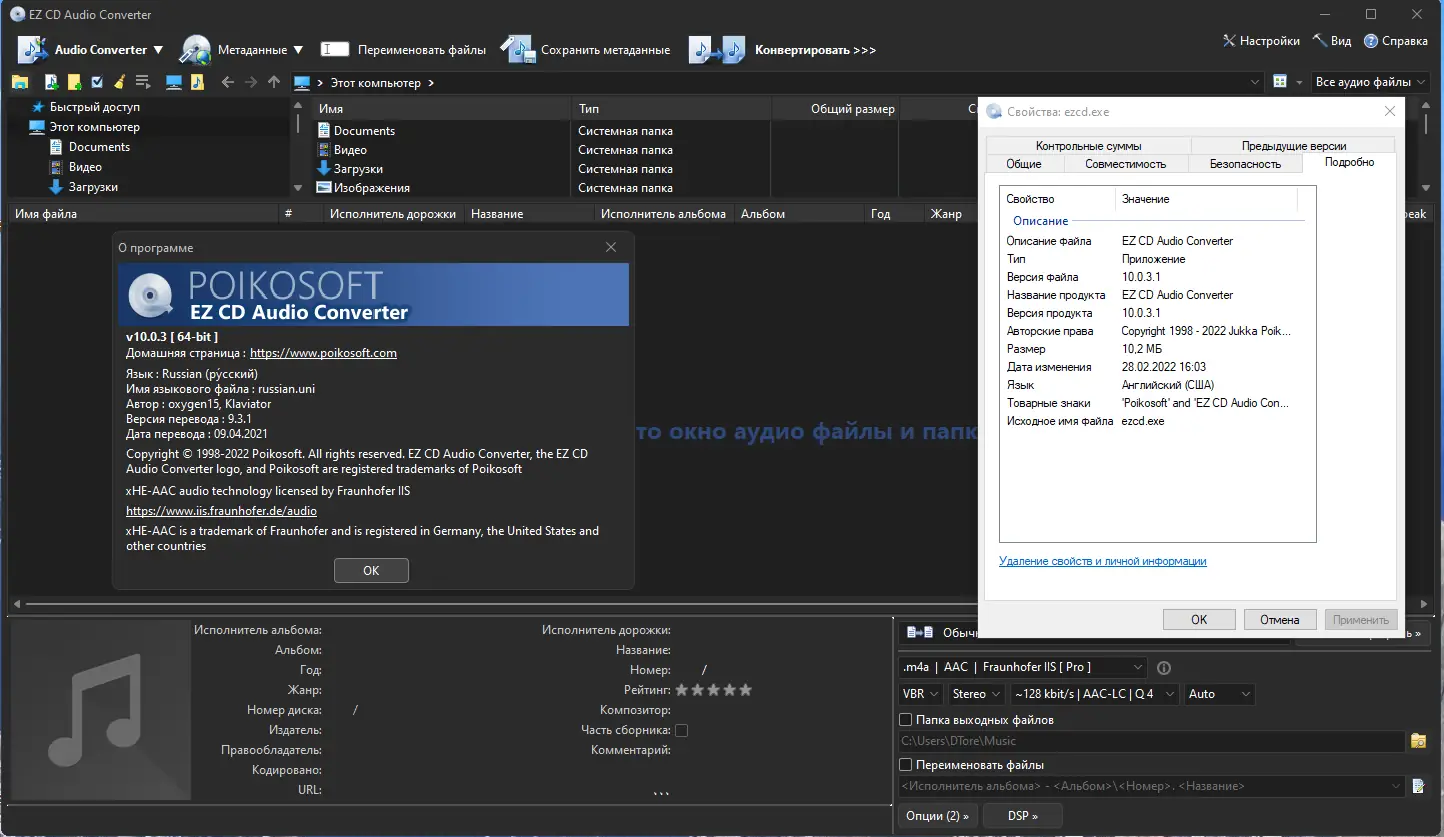Click the edit filename pattern icon
The width and height of the screenshot is (1444, 837).
click(1418, 787)
